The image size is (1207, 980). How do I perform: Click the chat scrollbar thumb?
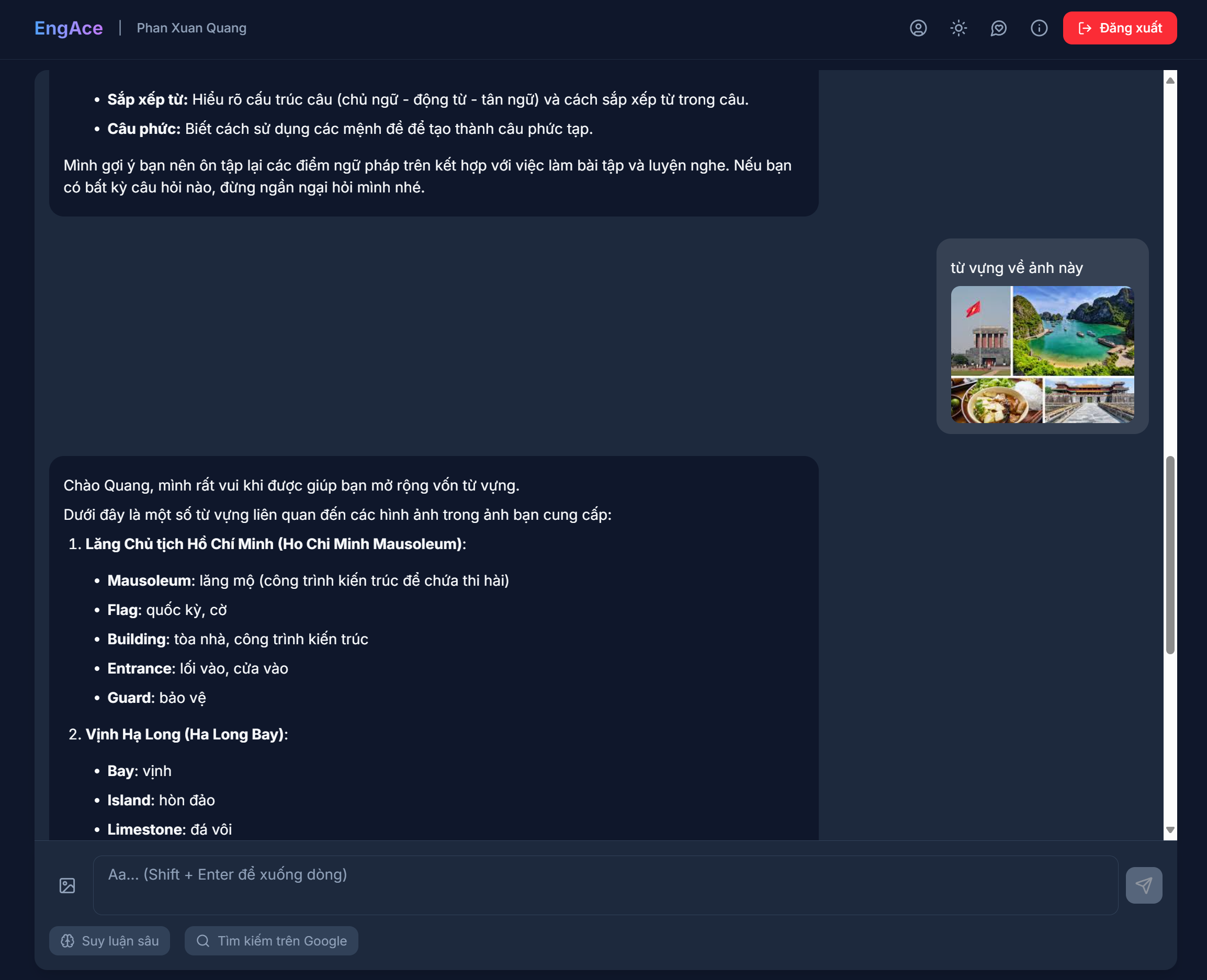tap(1170, 555)
